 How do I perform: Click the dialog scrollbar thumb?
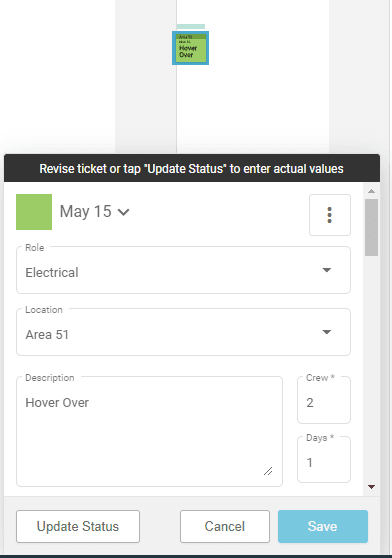click(371, 227)
